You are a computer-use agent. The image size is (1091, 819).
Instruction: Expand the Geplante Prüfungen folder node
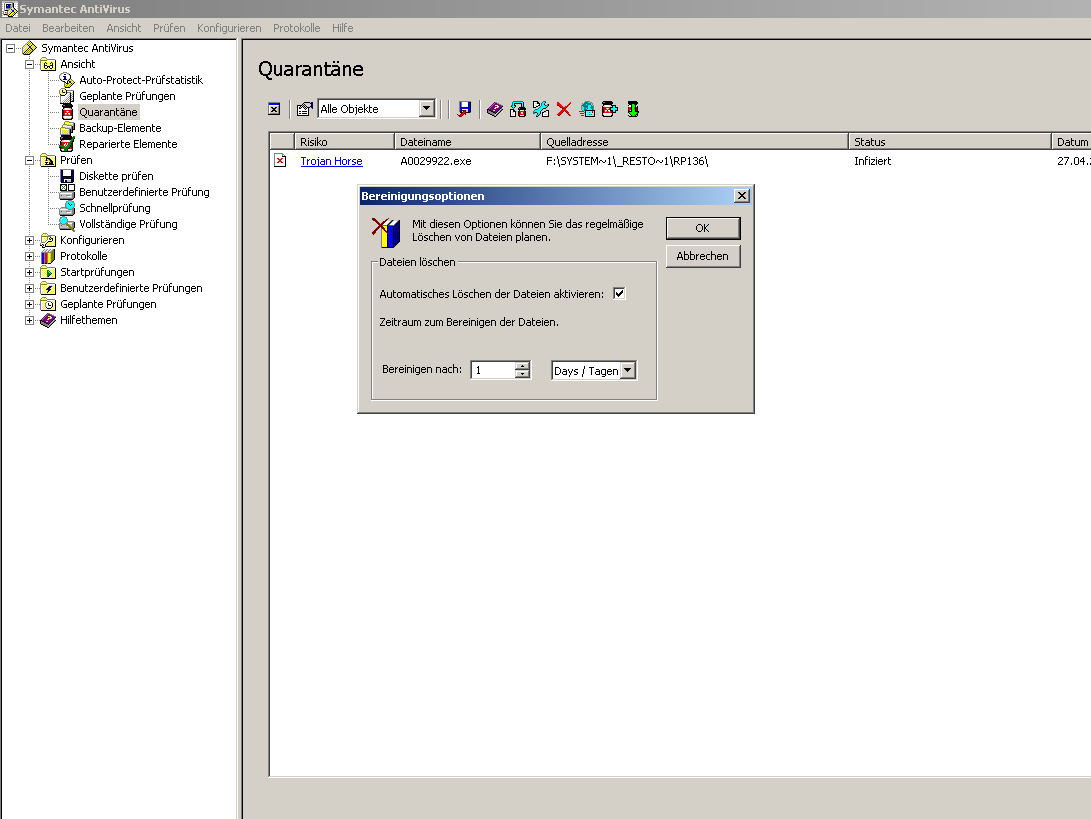click(29, 304)
